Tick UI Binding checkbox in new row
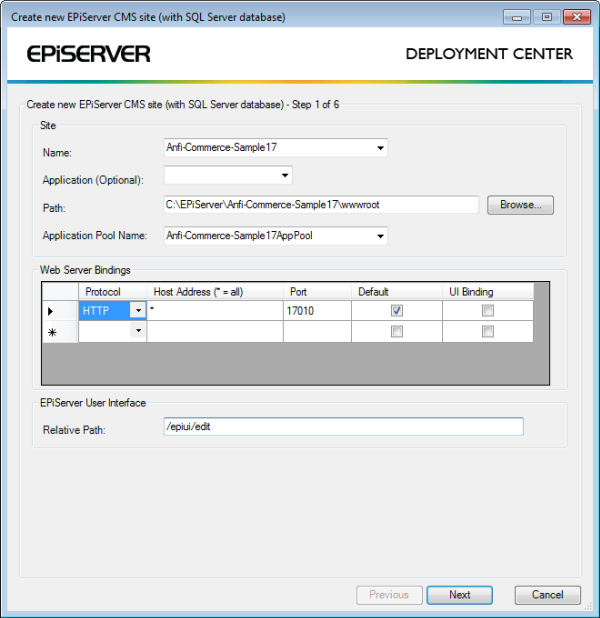 [x=488, y=332]
